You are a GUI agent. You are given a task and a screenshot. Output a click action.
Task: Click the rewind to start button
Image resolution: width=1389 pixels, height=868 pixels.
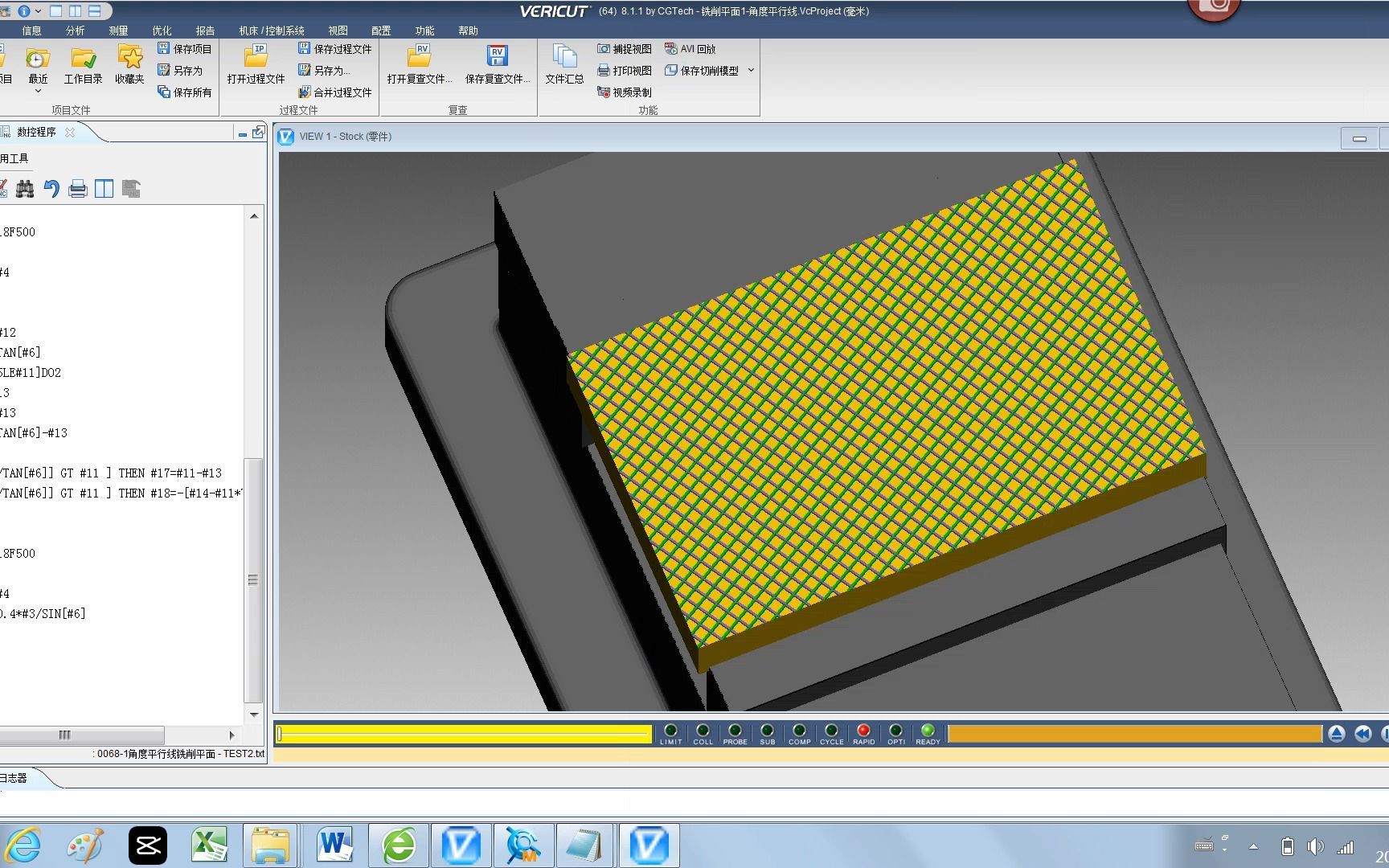coord(1362,733)
